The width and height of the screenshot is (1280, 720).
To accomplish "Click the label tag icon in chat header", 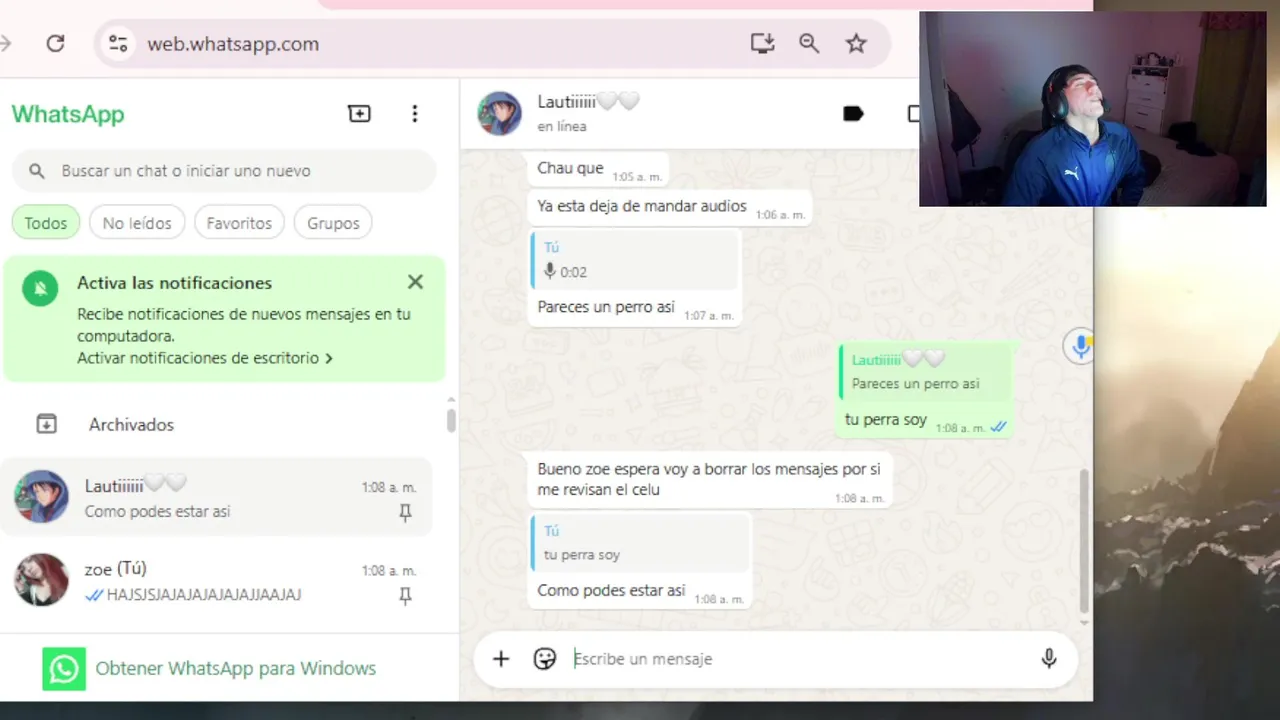I will pos(853,114).
